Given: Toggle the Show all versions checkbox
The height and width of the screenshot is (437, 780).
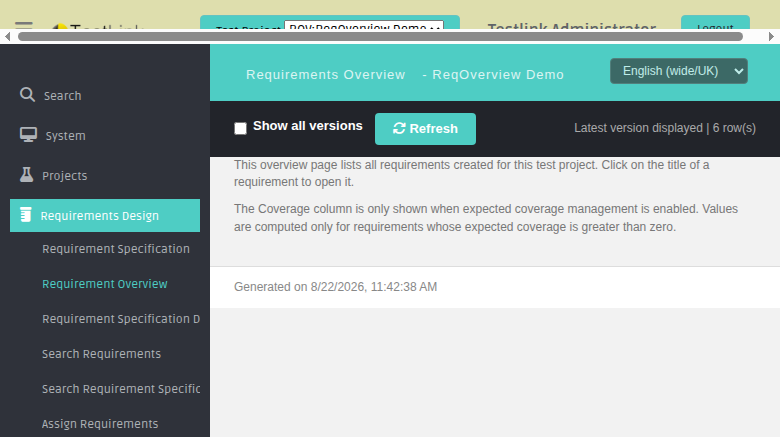Looking at the screenshot, I should point(240,128).
